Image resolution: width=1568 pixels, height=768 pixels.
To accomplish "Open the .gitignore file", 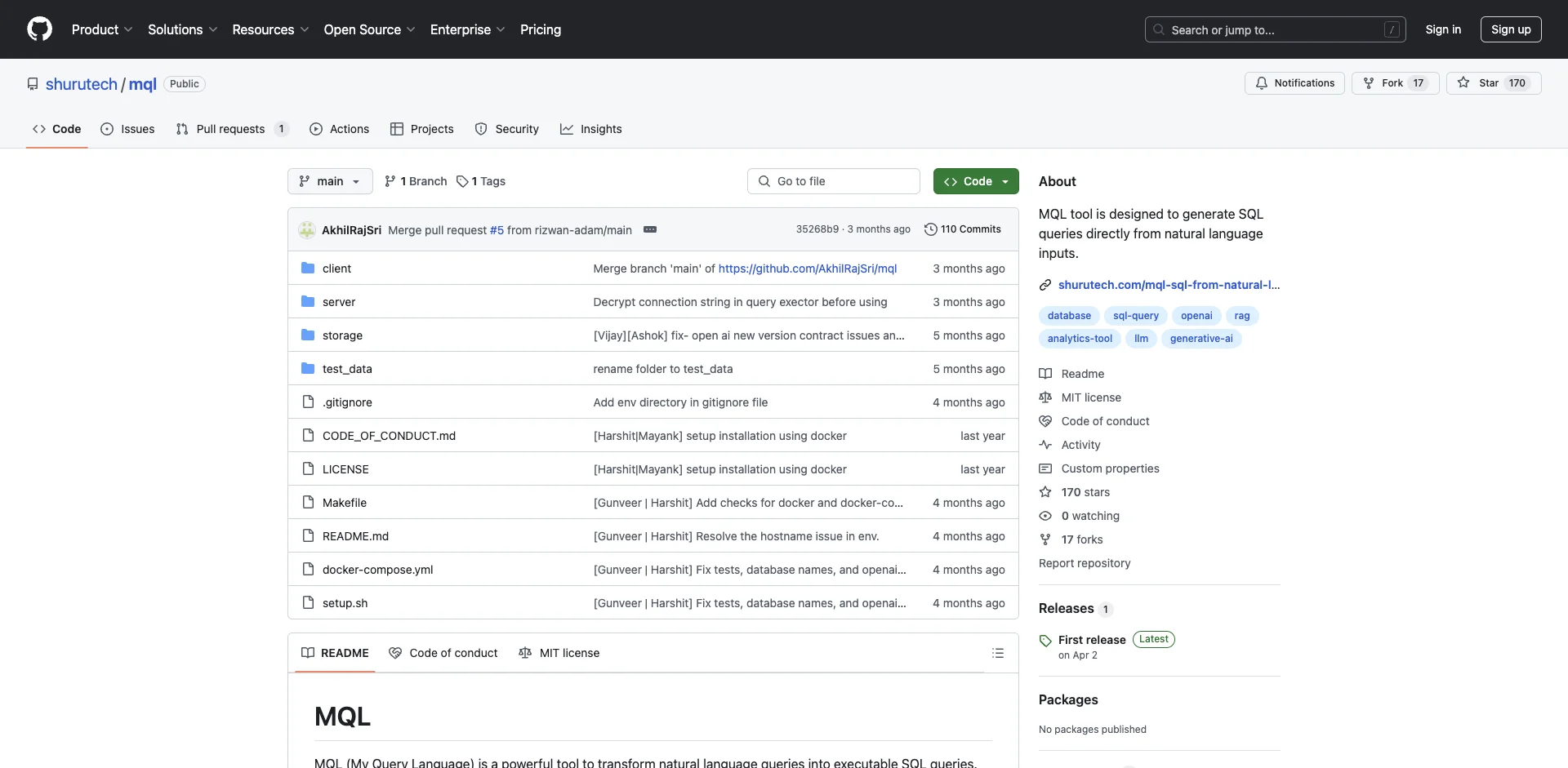I will click(347, 402).
